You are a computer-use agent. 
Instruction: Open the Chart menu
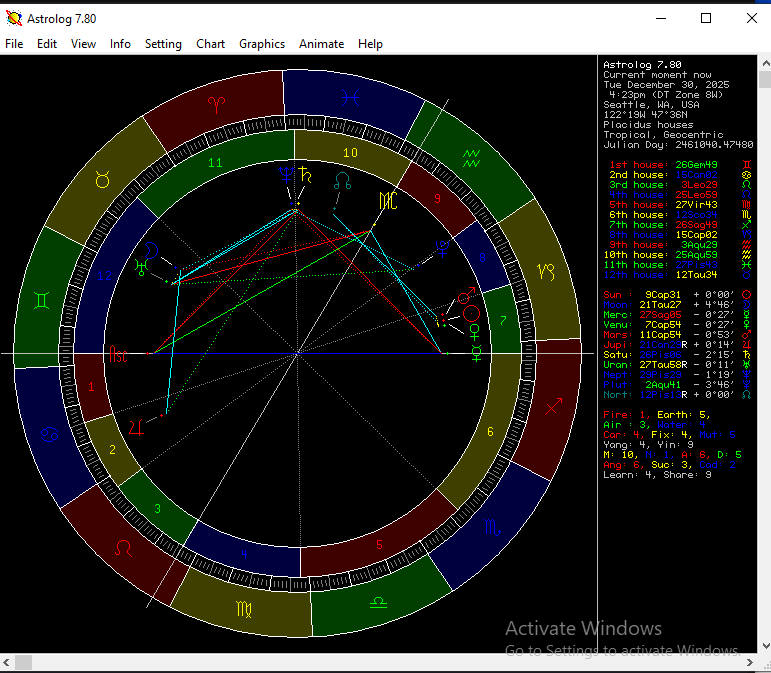tap(210, 44)
